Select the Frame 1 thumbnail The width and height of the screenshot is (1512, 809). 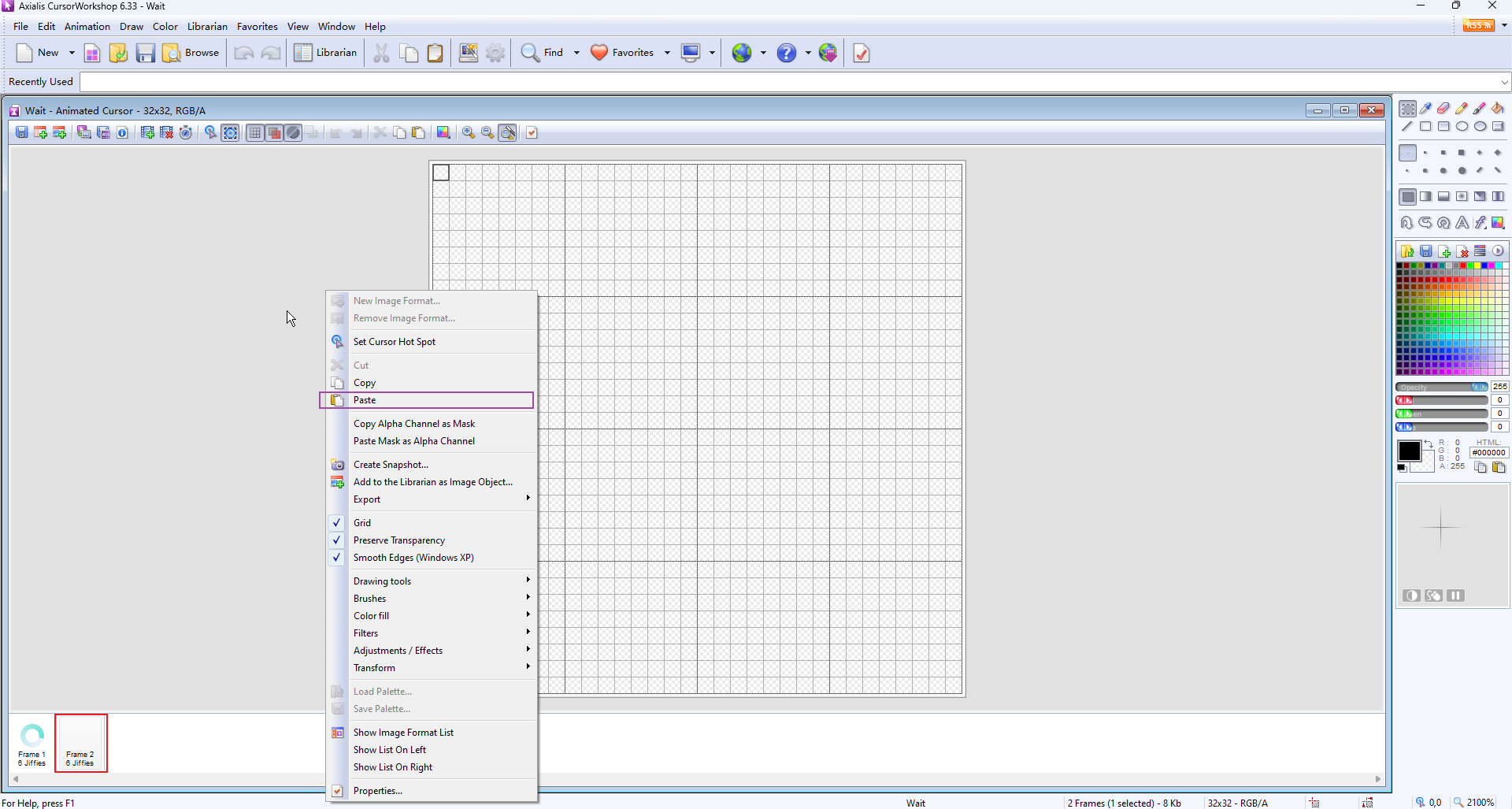pyautogui.click(x=32, y=744)
